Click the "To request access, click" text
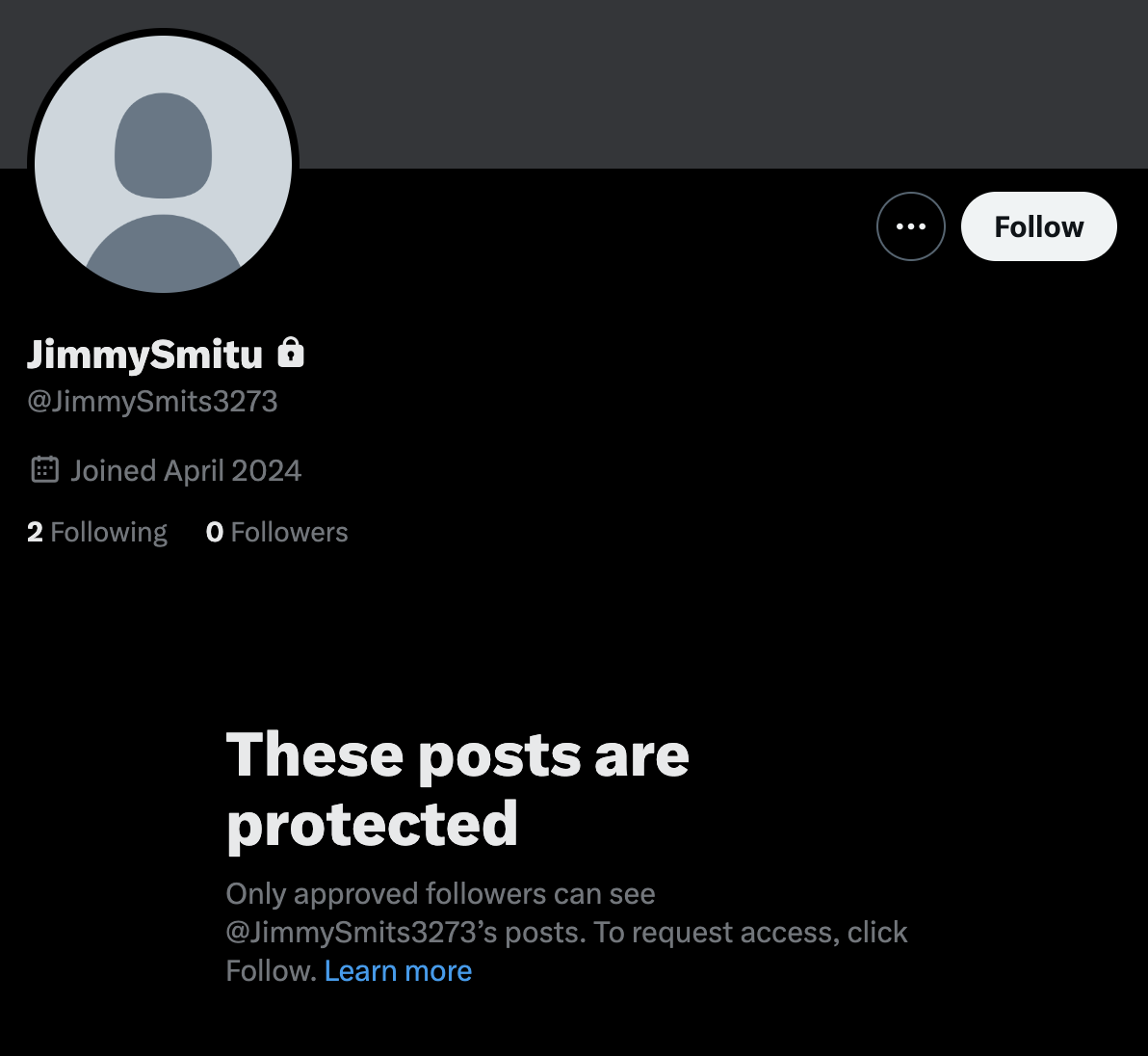 tap(750, 933)
